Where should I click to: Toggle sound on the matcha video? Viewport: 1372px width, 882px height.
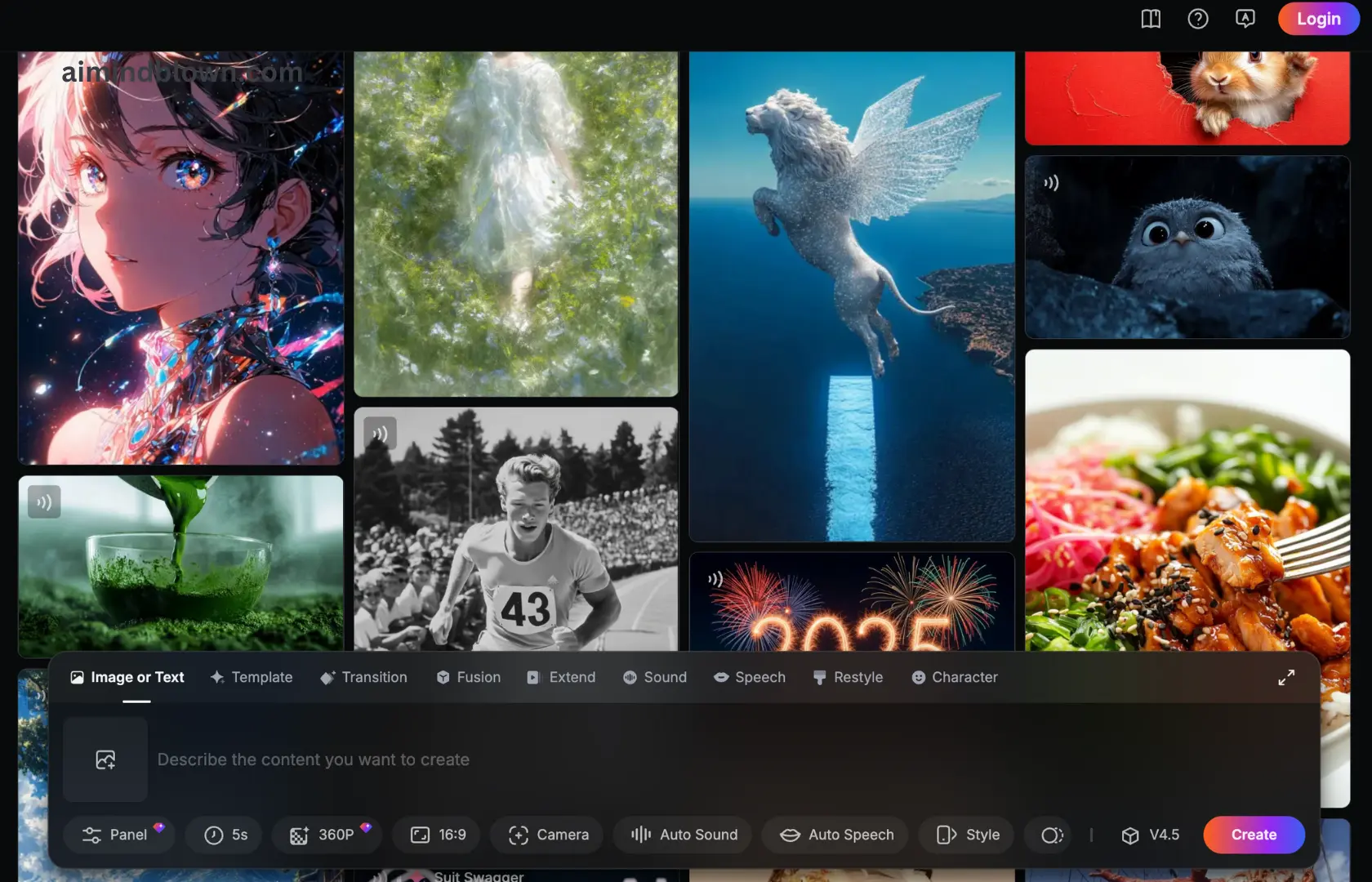point(44,501)
